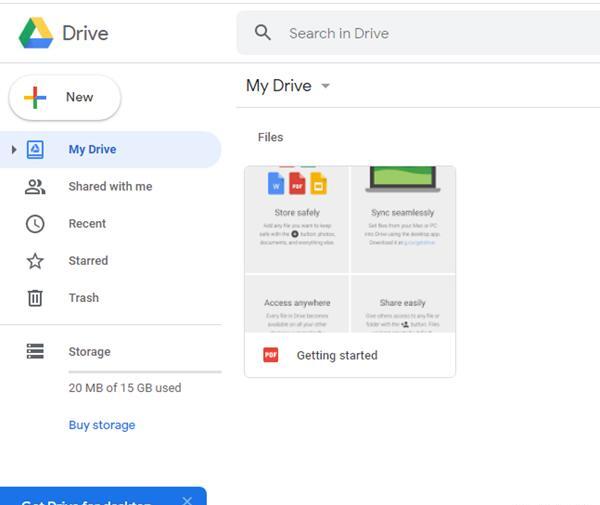This screenshot has width=600, height=505.
Task: Focus the Search in Drive field
Action: tap(418, 33)
